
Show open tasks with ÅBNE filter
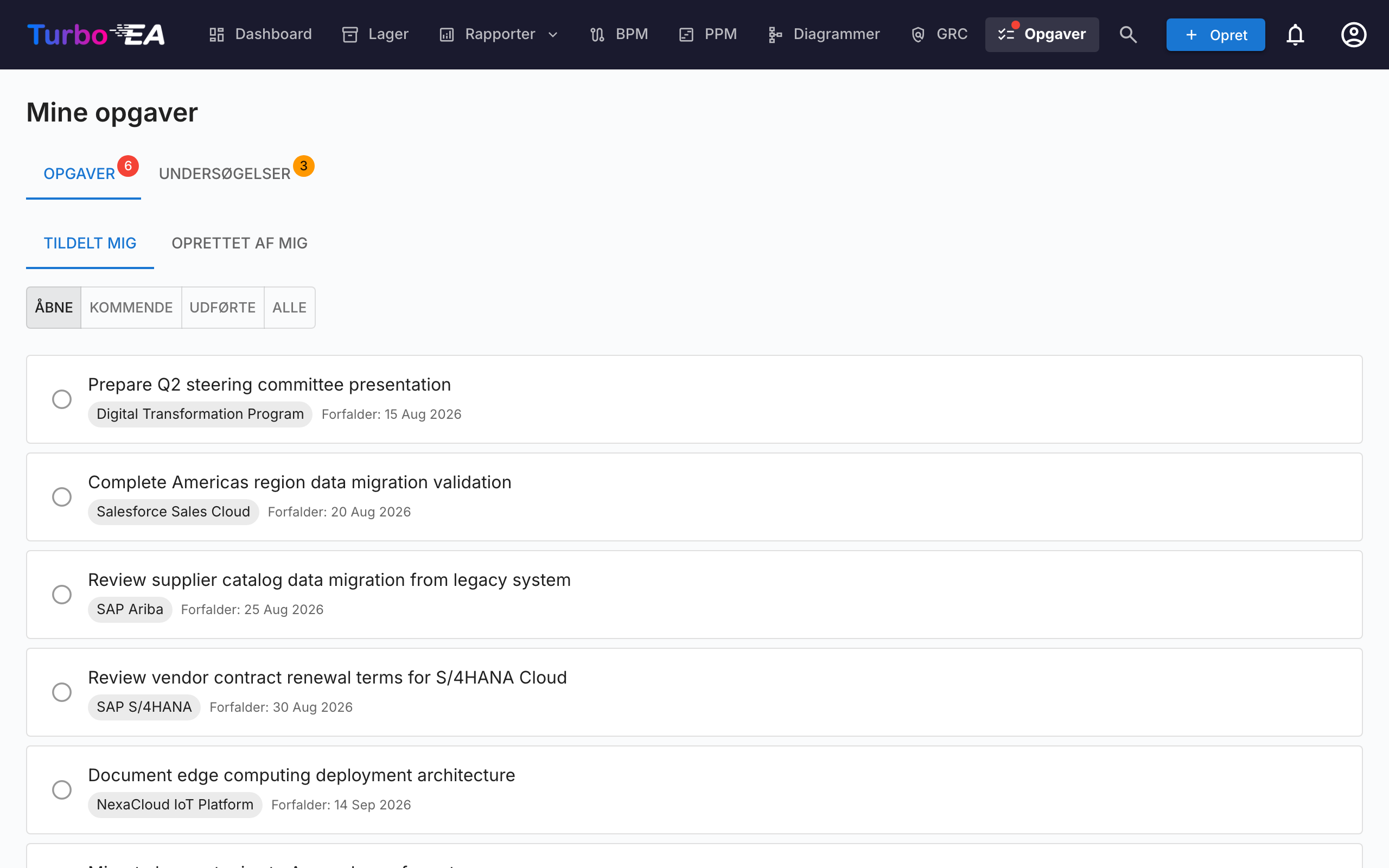pyautogui.click(x=54, y=308)
